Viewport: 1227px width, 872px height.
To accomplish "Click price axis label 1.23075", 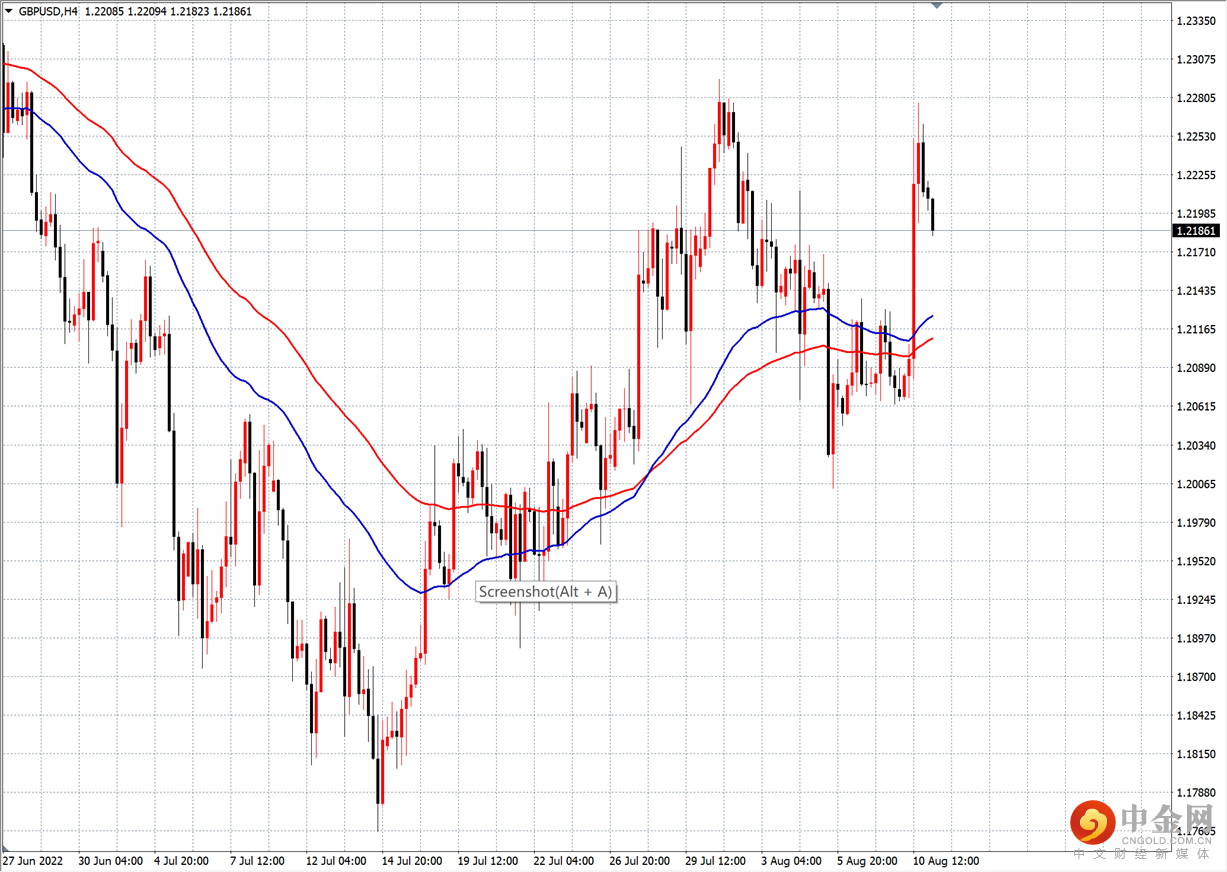I will pos(1196,59).
